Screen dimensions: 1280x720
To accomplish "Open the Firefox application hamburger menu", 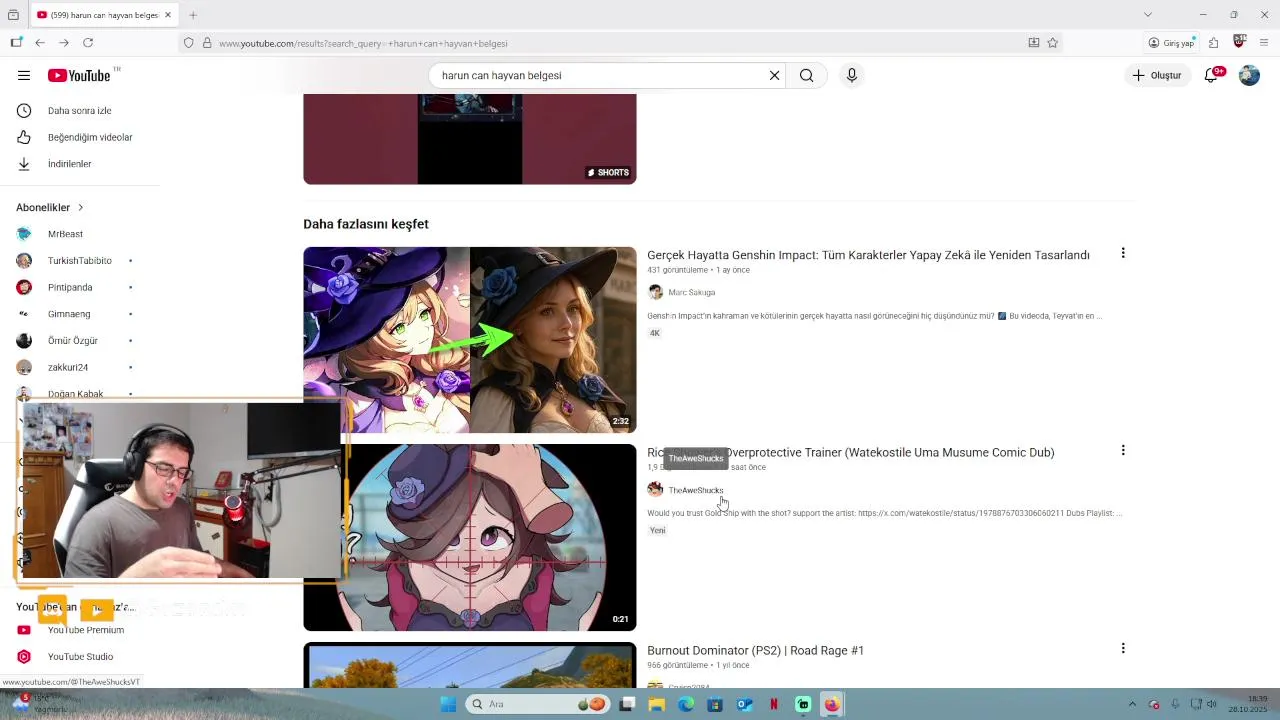I will point(1264,43).
